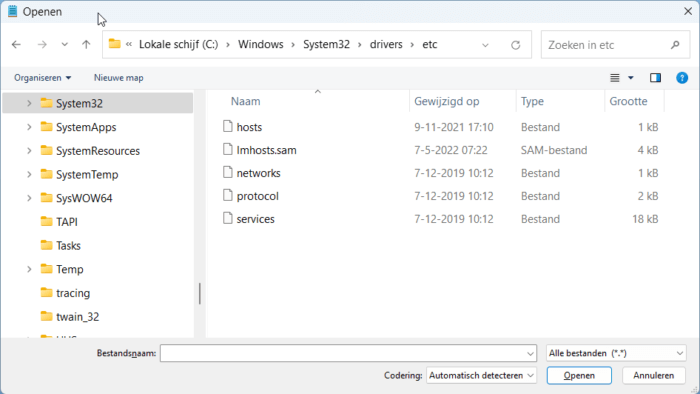700x394 pixels.
Task: Click the protocol file icon
Action: [228, 195]
